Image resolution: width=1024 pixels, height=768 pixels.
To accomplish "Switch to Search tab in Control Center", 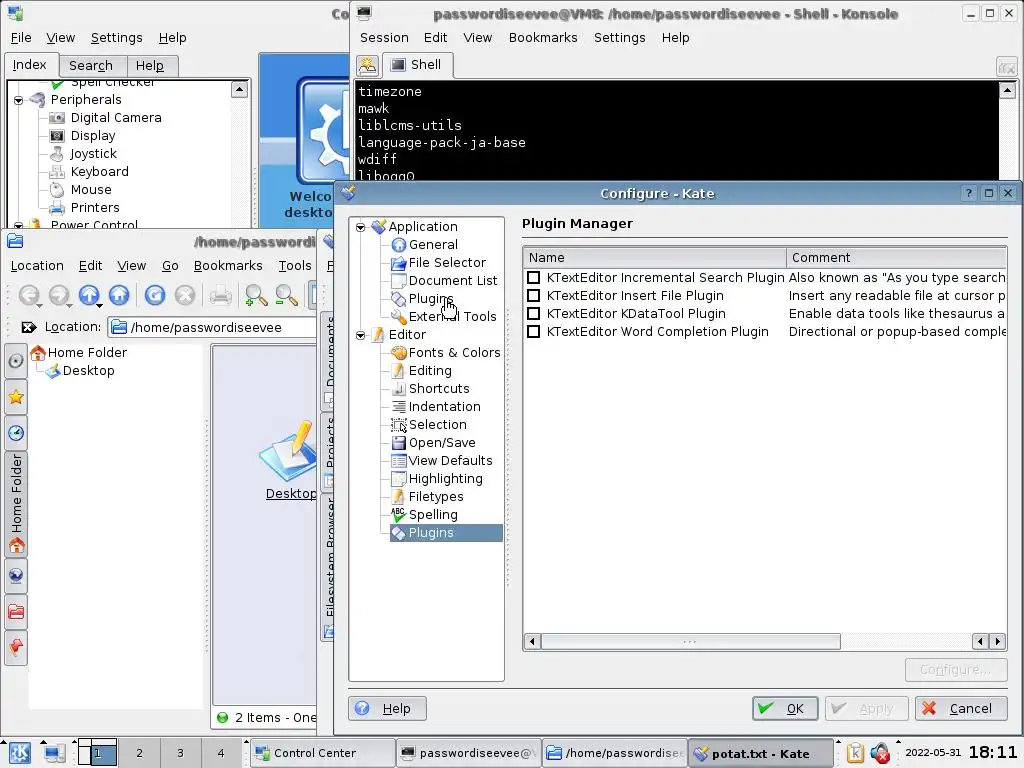I will pyautogui.click(x=91, y=65).
